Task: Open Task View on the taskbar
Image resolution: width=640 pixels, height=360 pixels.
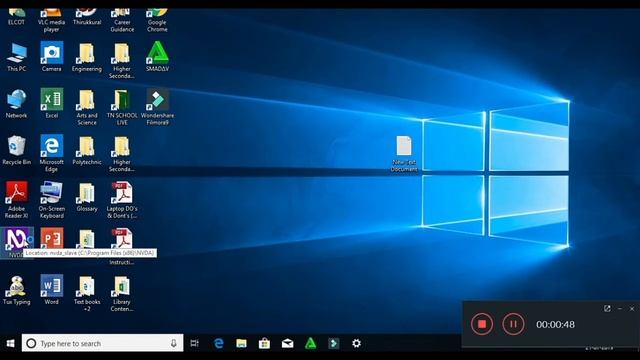Action: coord(195,343)
